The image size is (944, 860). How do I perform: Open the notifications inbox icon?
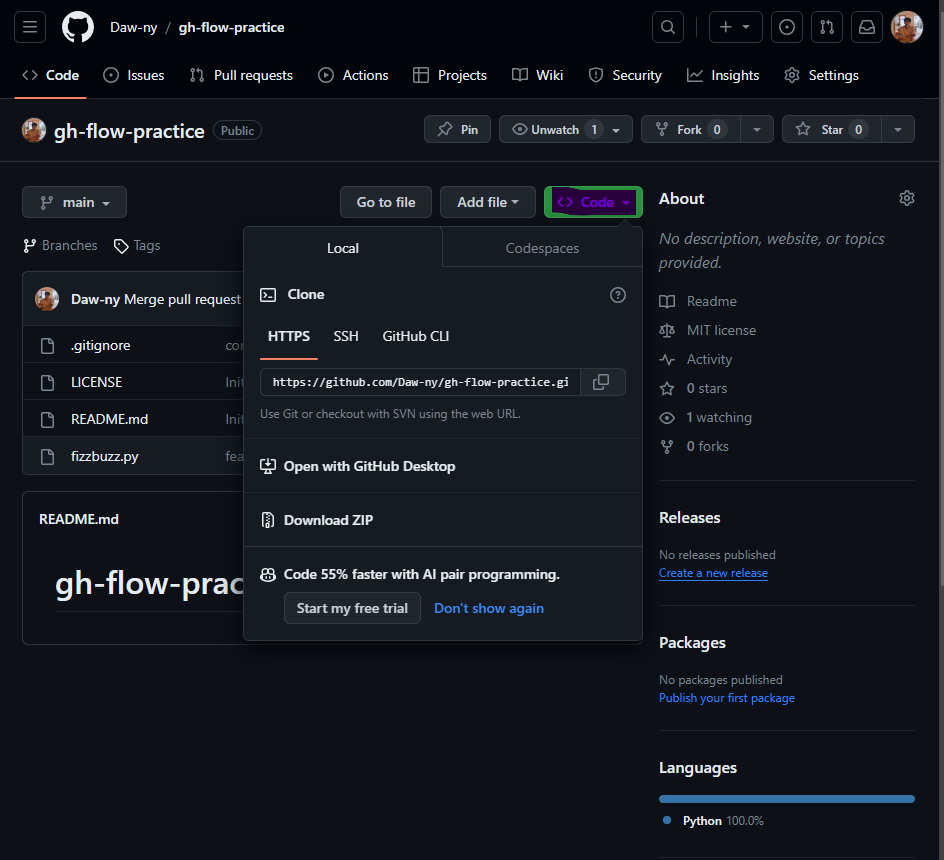866,27
